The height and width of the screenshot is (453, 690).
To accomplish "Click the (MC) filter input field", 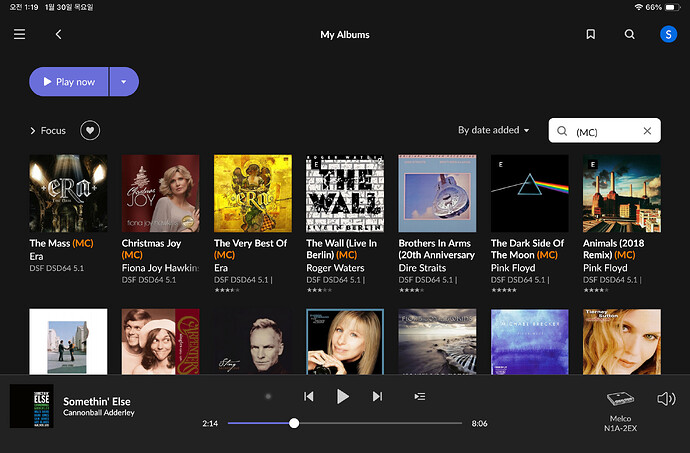I will pos(604,131).
